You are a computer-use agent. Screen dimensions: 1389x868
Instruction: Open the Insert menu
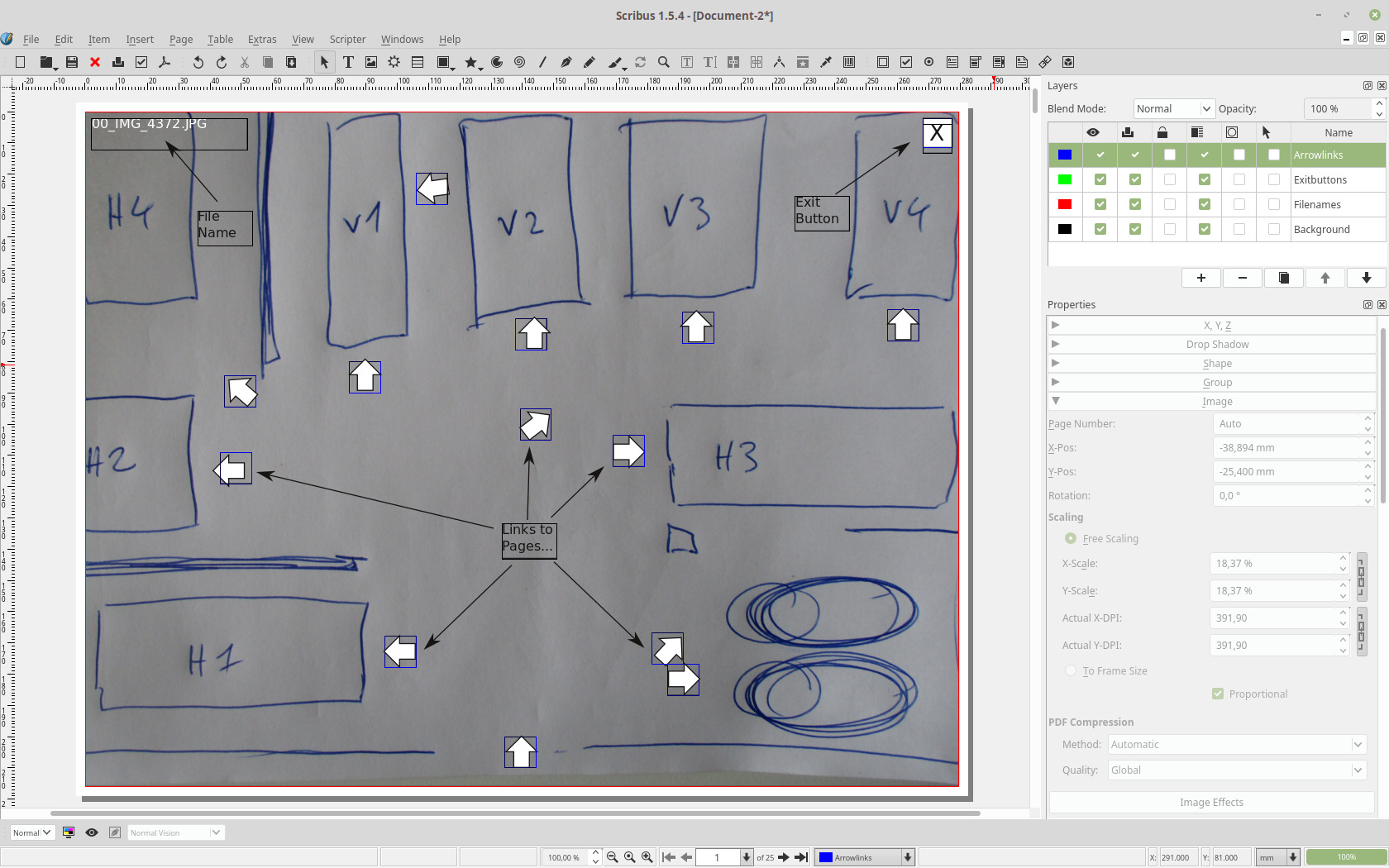tap(140, 39)
